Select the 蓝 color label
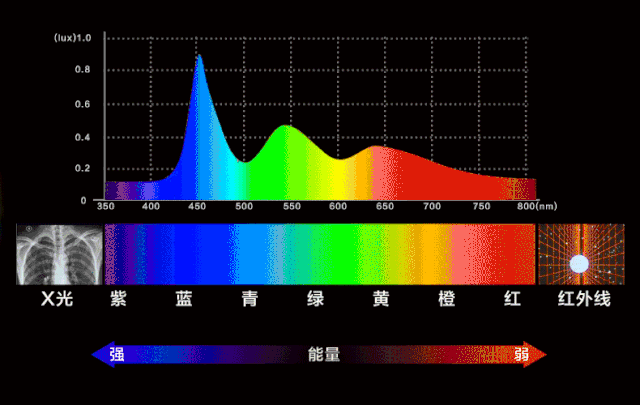The height and width of the screenshot is (405, 640). [x=183, y=299]
